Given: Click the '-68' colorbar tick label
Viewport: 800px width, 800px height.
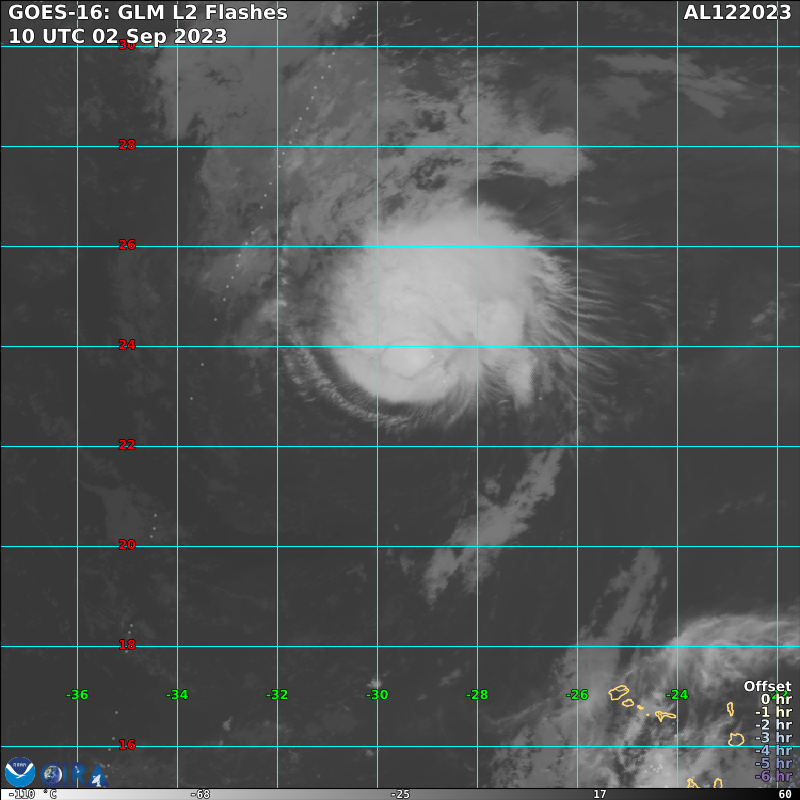Looking at the screenshot, I should pos(200,794).
